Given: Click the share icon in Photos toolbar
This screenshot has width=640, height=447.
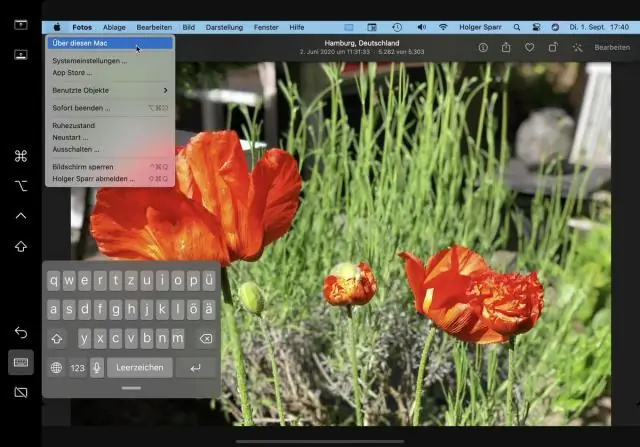Looking at the screenshot, I should (506, 47).
